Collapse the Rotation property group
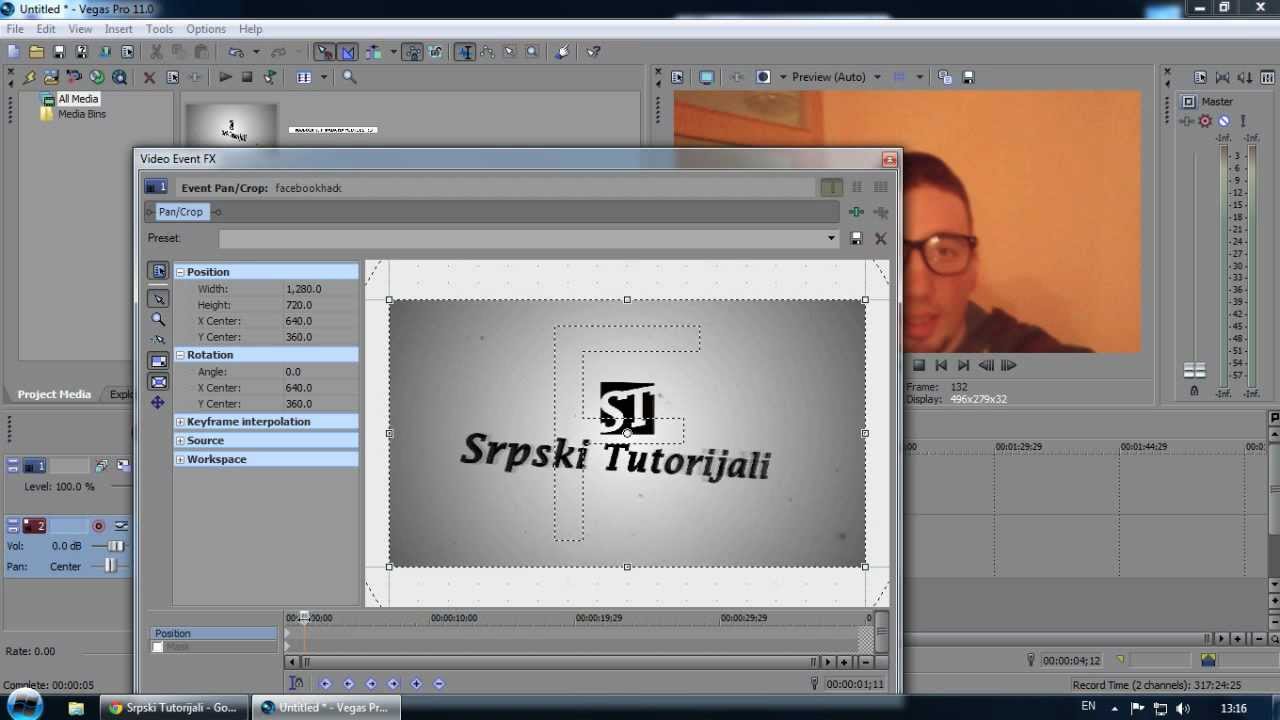 180,355
